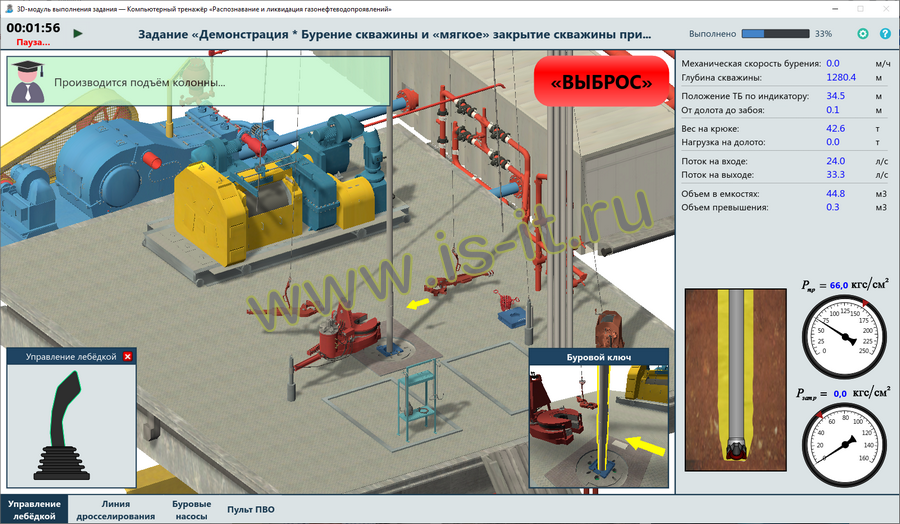Viewport: 900px width, 524px height.
Task: Click the Буровой ключ preview thumbnail
Action: pyautogui.click(x=599, y=426)
